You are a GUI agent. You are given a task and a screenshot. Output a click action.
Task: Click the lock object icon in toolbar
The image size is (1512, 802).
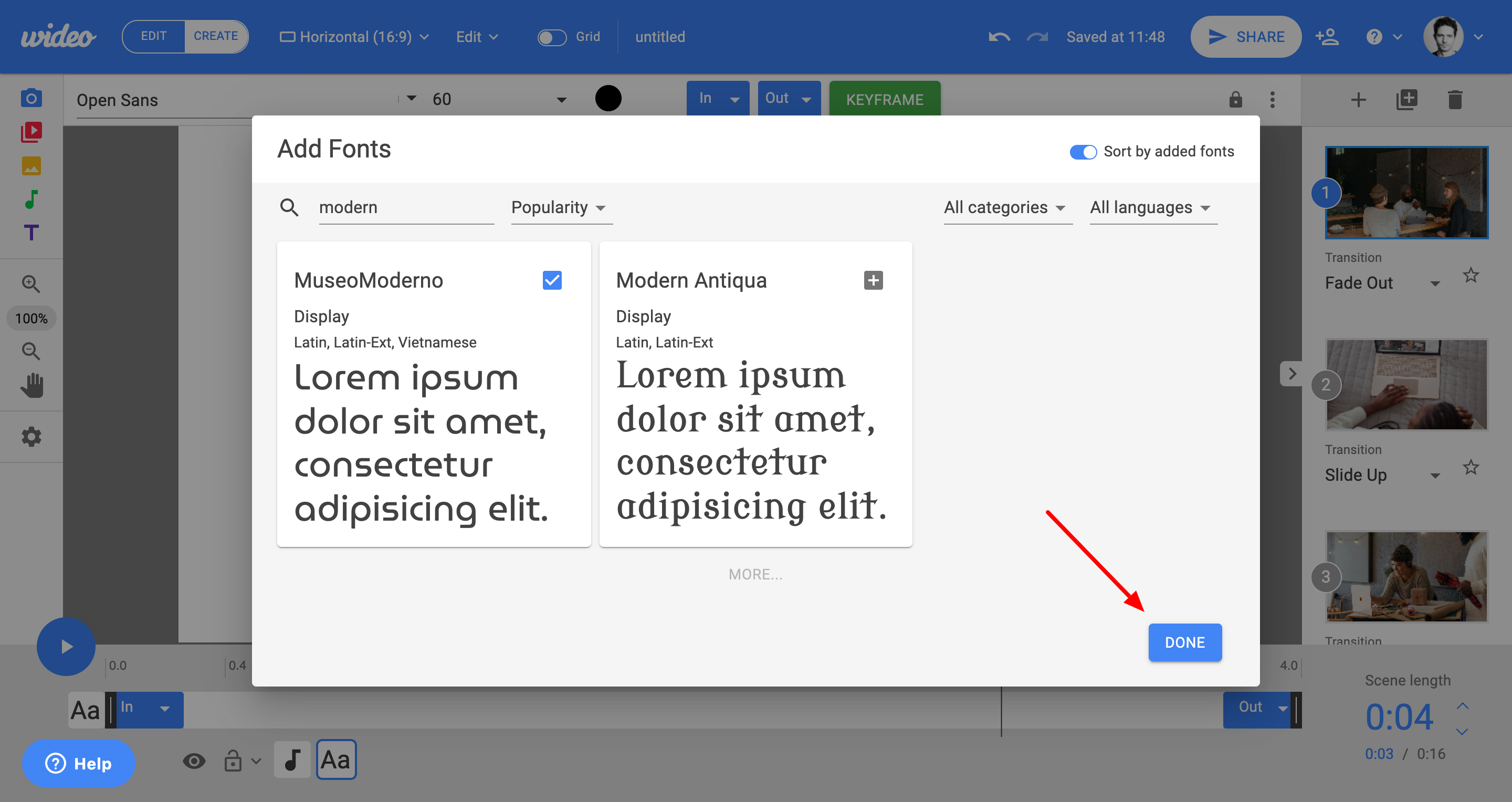point(1235,99)
